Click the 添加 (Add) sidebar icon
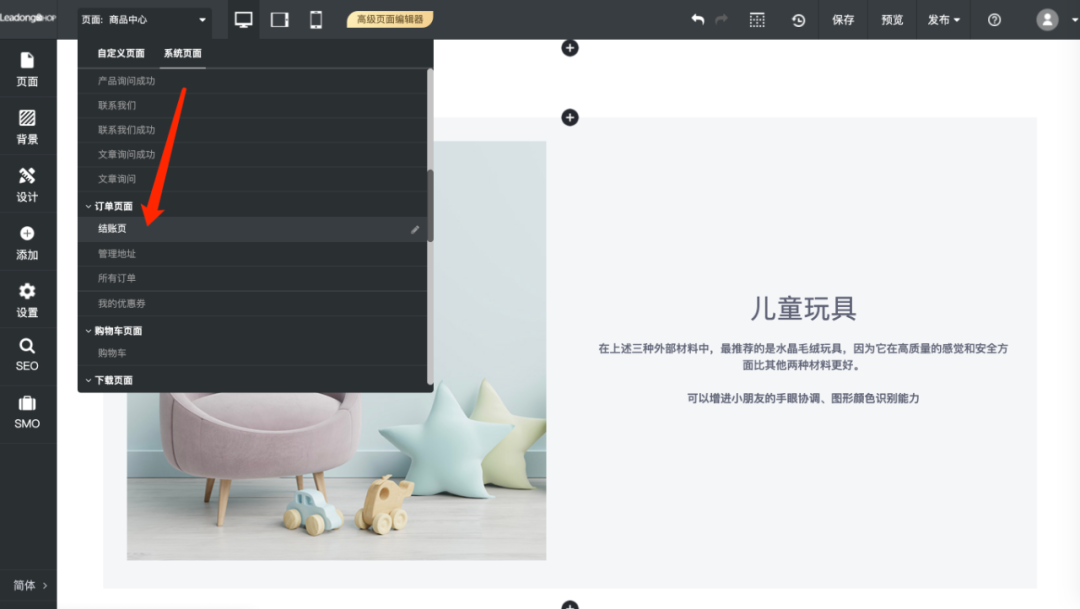1080x609 pixels. point(27,242)
